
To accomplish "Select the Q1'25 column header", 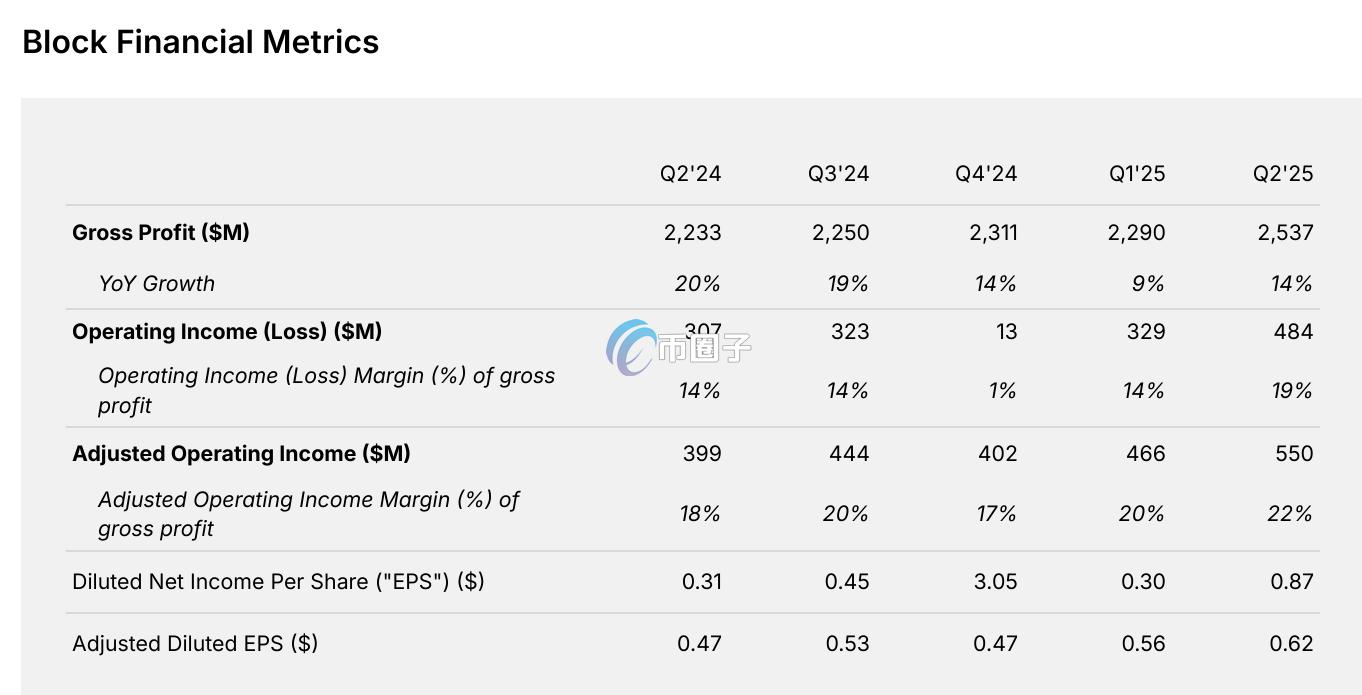I will click(x=1136, y=173).
